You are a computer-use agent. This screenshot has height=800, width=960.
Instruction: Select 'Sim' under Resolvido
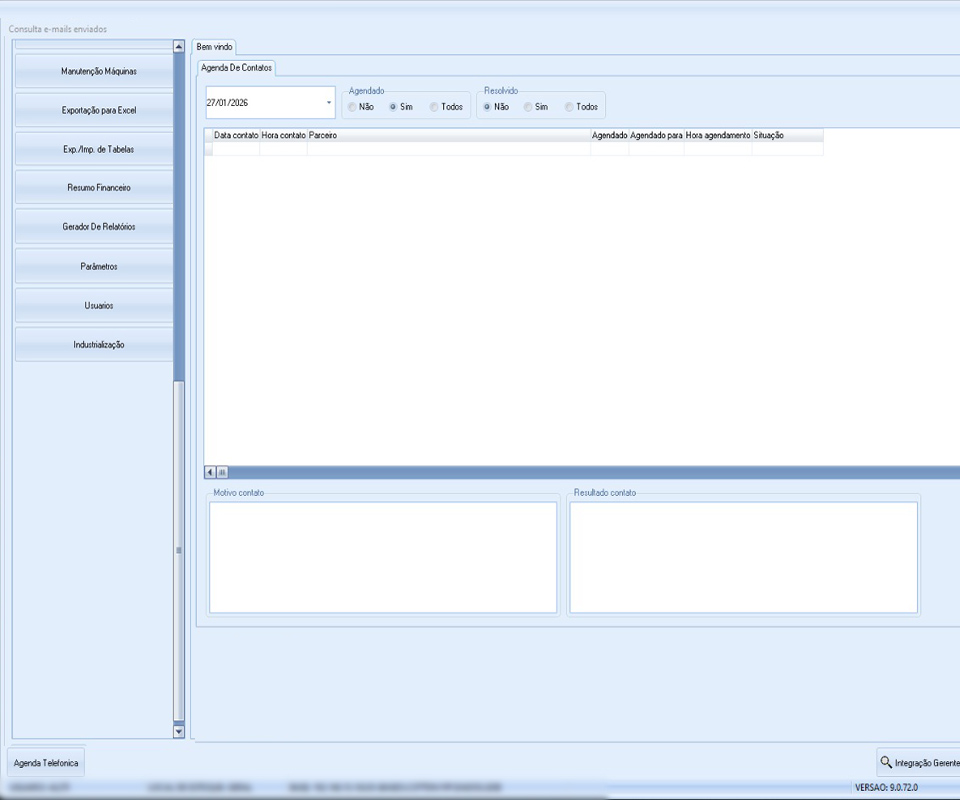point(528,107)
